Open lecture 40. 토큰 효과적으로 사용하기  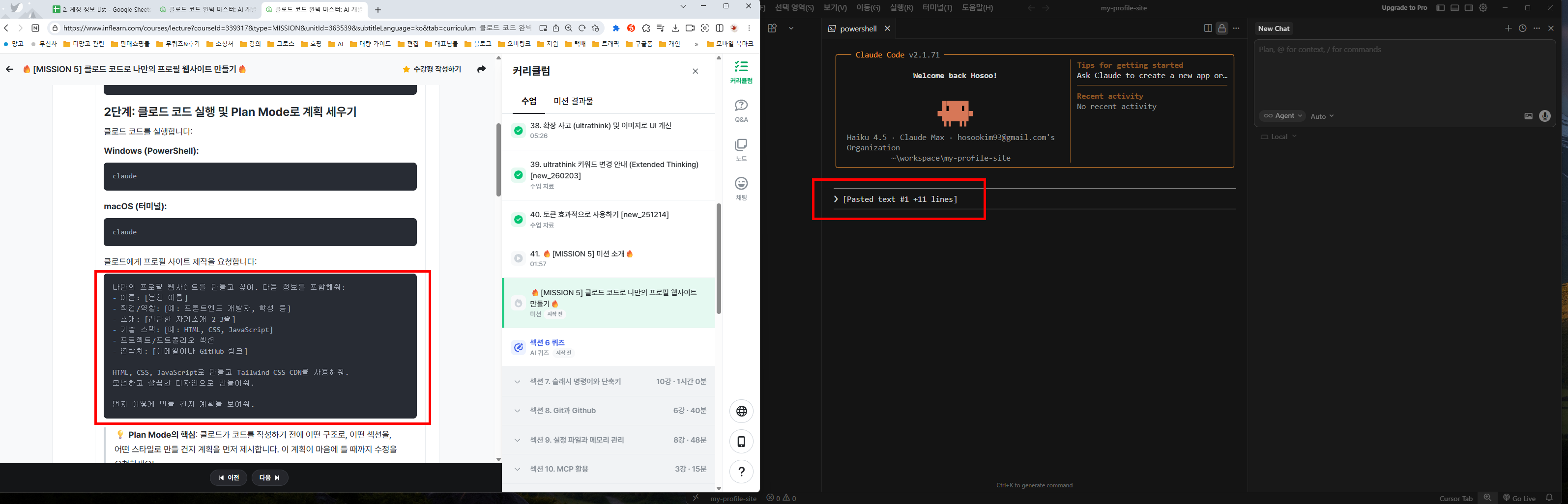tap(608, 220)
